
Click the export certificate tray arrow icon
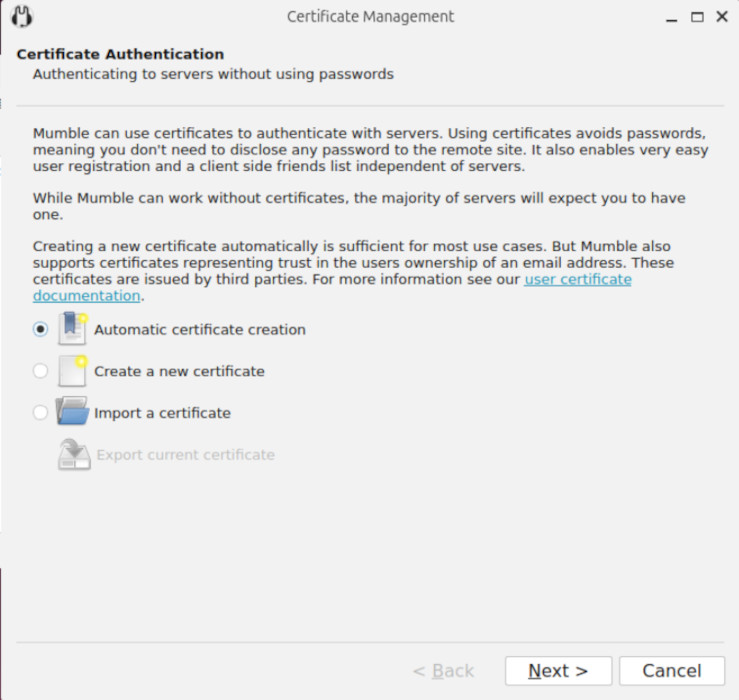[x=74, y=454]
